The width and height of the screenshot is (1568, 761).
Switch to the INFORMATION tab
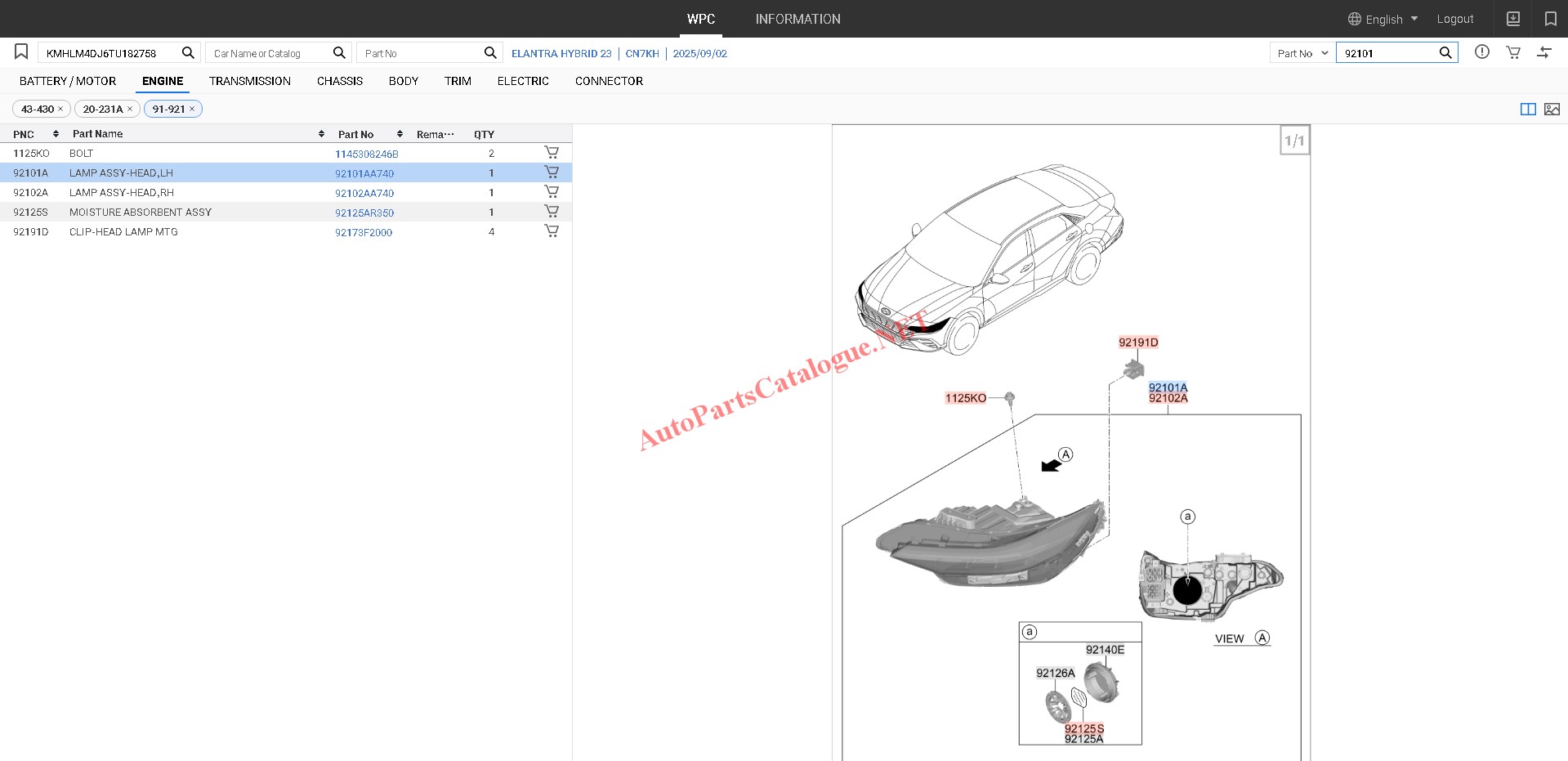797,19
